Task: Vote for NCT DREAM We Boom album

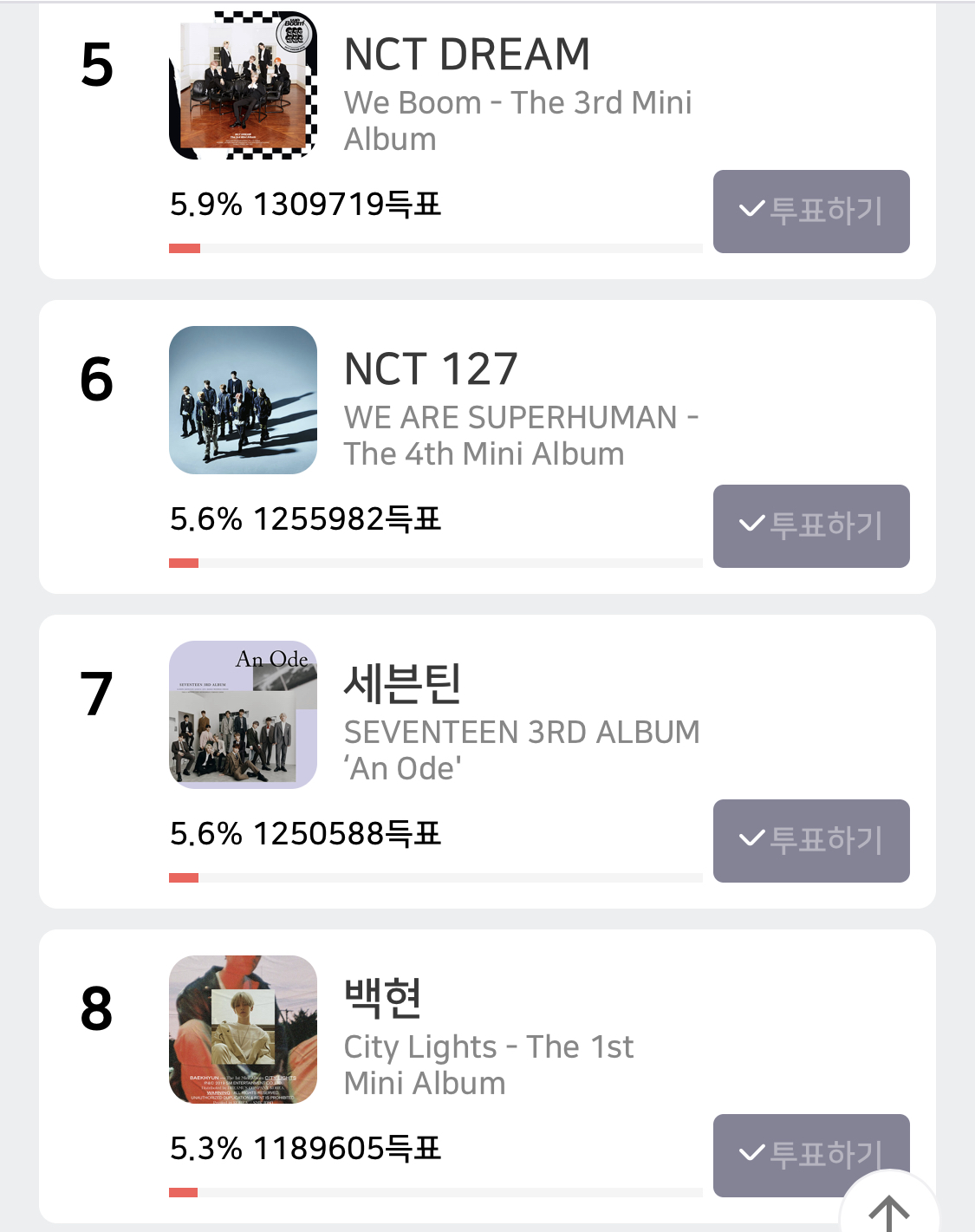Action: pos(810,211)
